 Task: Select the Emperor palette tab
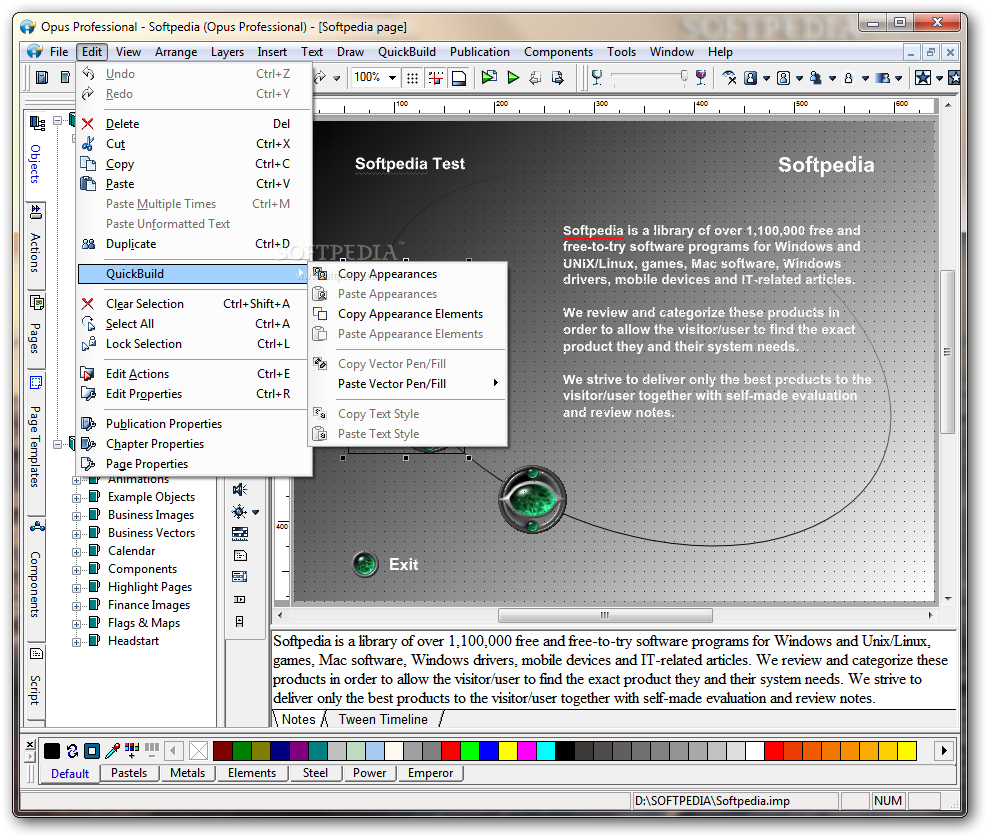click(430, 773)
